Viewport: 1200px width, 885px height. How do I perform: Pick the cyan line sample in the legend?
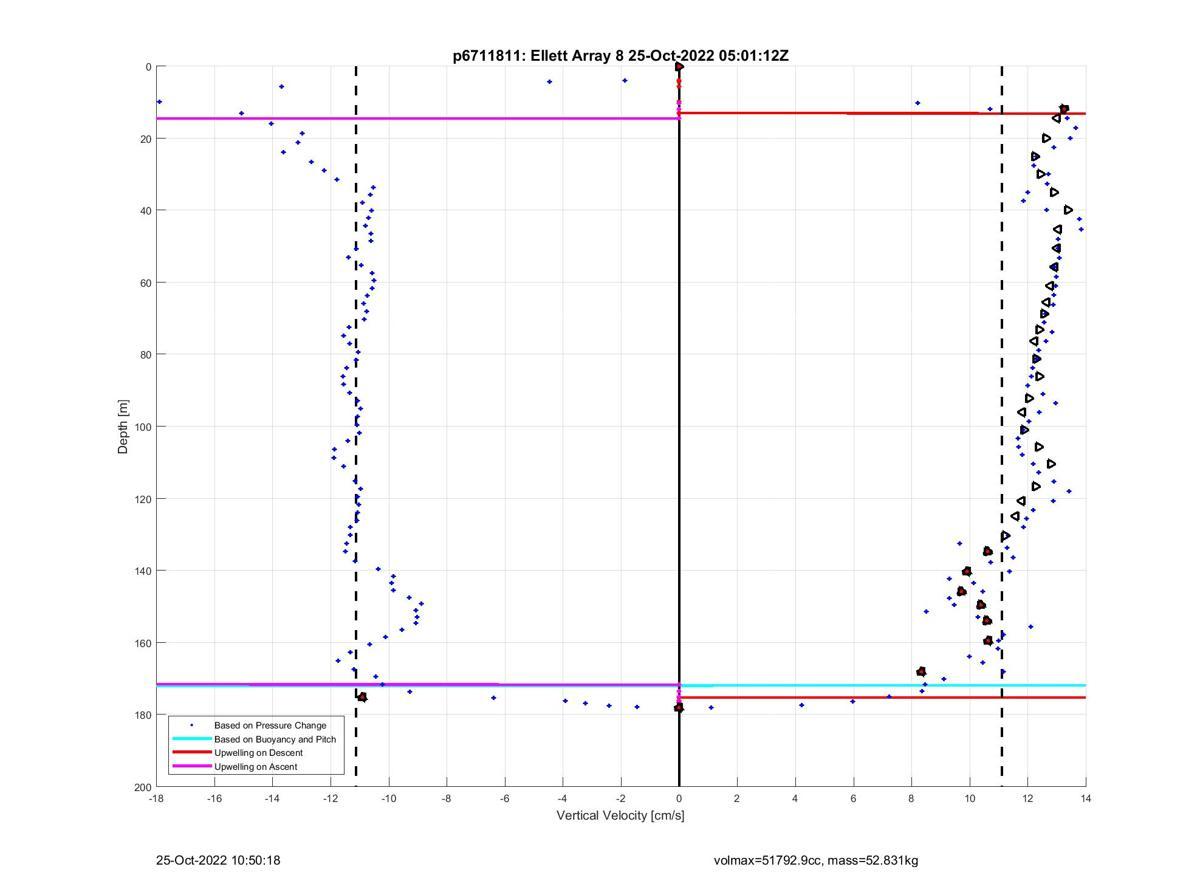pos(191,739)
